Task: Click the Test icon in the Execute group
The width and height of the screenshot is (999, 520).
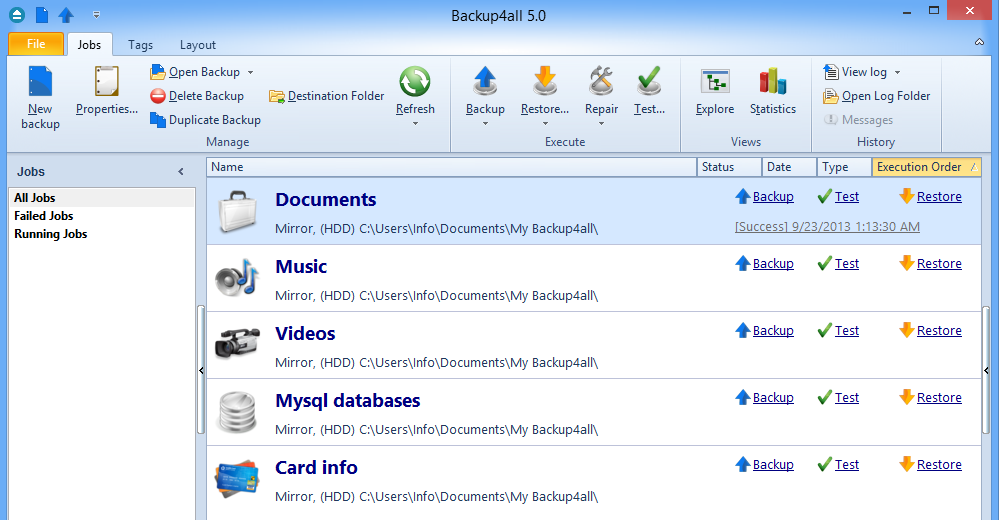Action: 649,82
